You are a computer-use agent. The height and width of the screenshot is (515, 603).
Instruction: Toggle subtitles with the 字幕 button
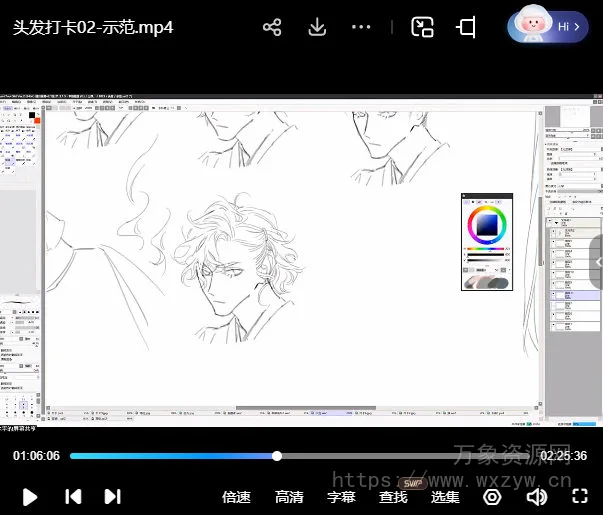click(342, 497)
